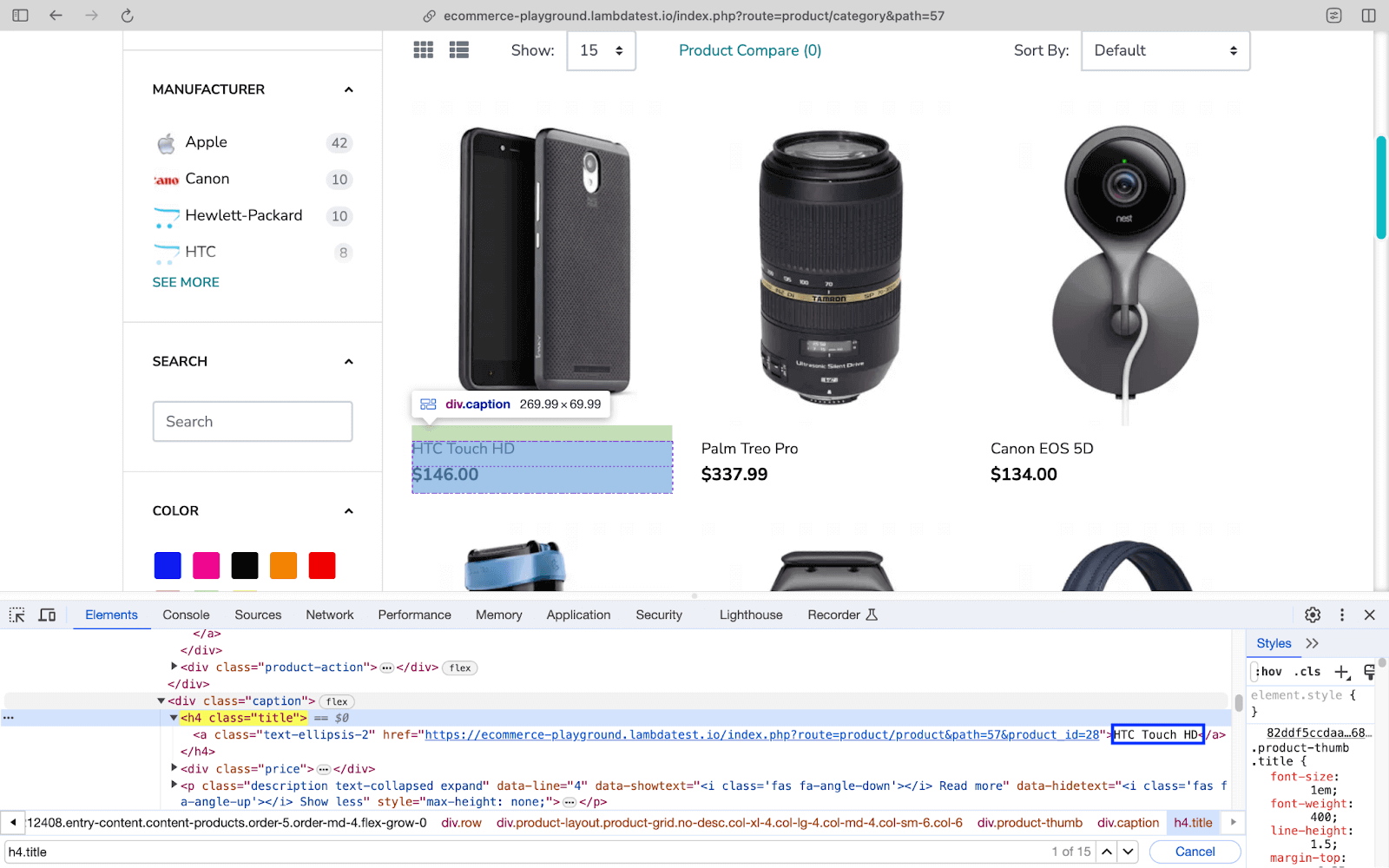
Task: Open the DevTools three-dot menu
Action: (x=1342, y=615)
